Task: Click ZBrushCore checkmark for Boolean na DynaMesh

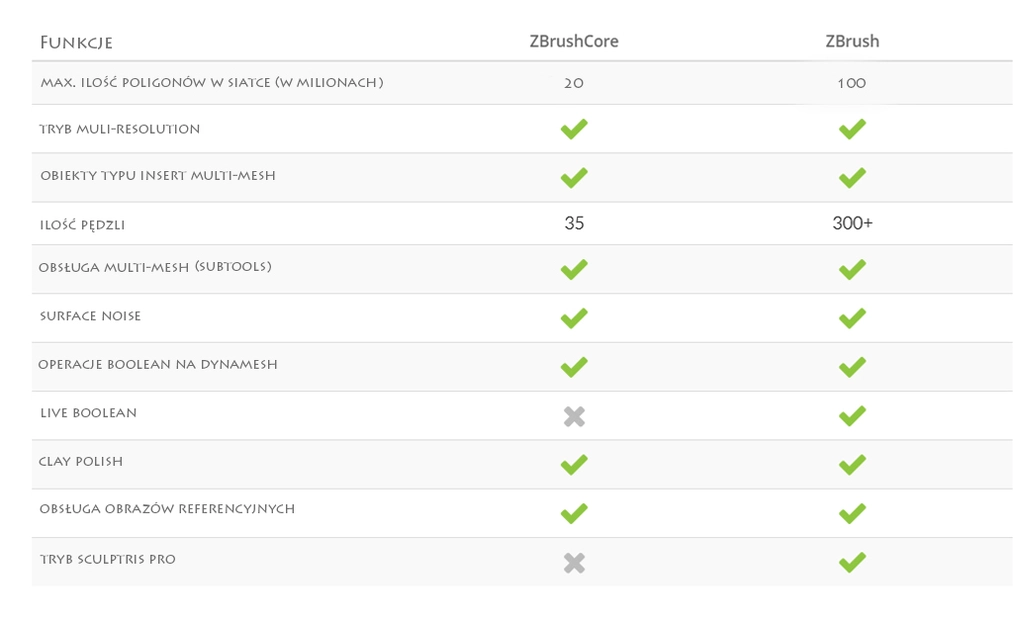Action: (x=574, y=367)
